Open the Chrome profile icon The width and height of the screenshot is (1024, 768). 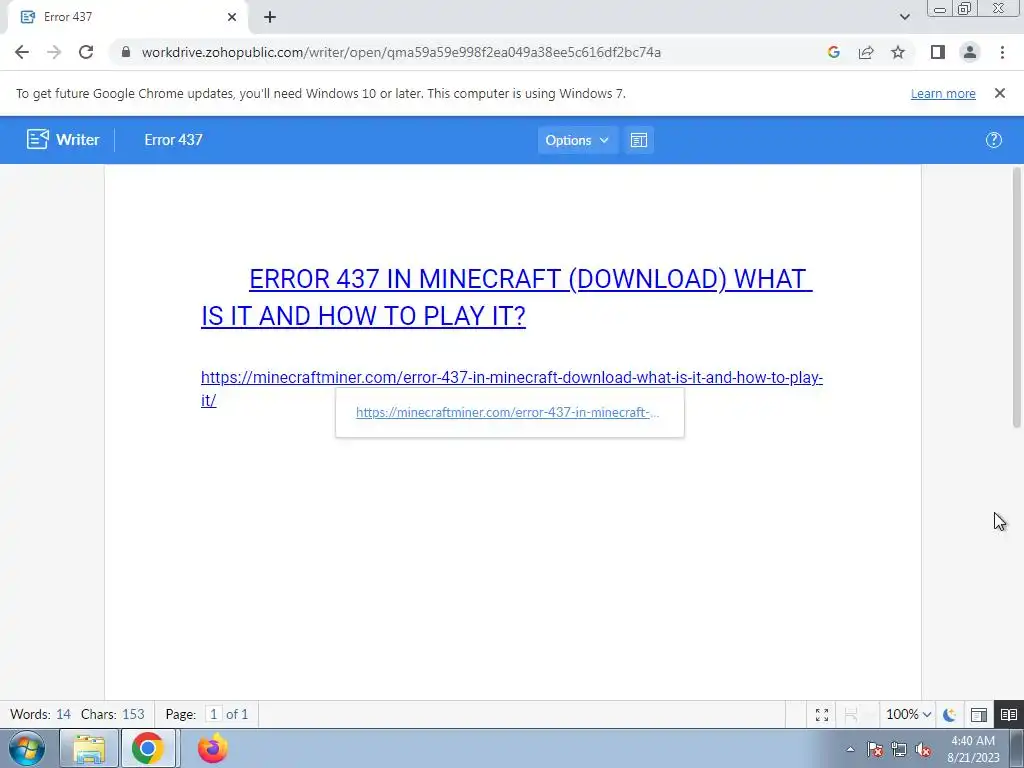click(970, 52)
